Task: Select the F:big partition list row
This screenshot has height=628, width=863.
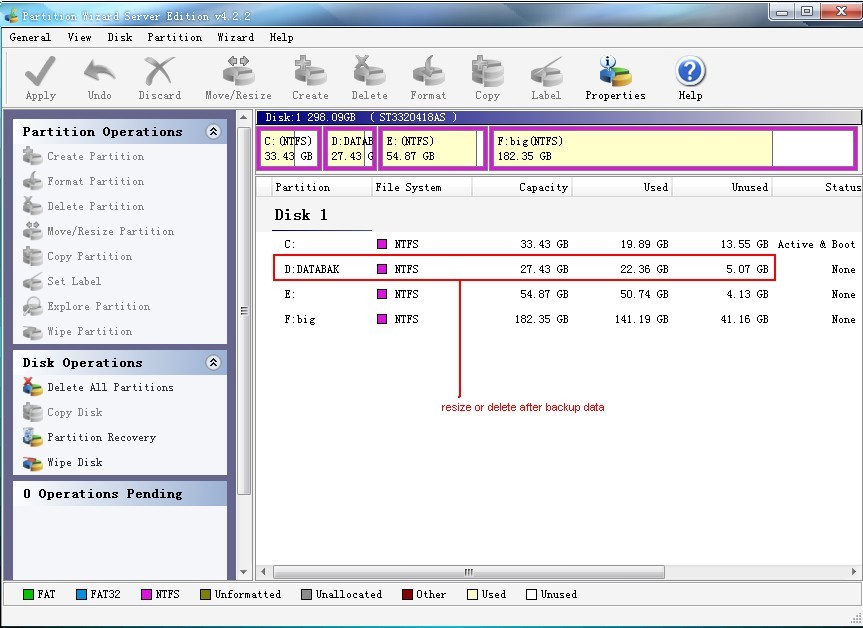Action: pos(567,319)
